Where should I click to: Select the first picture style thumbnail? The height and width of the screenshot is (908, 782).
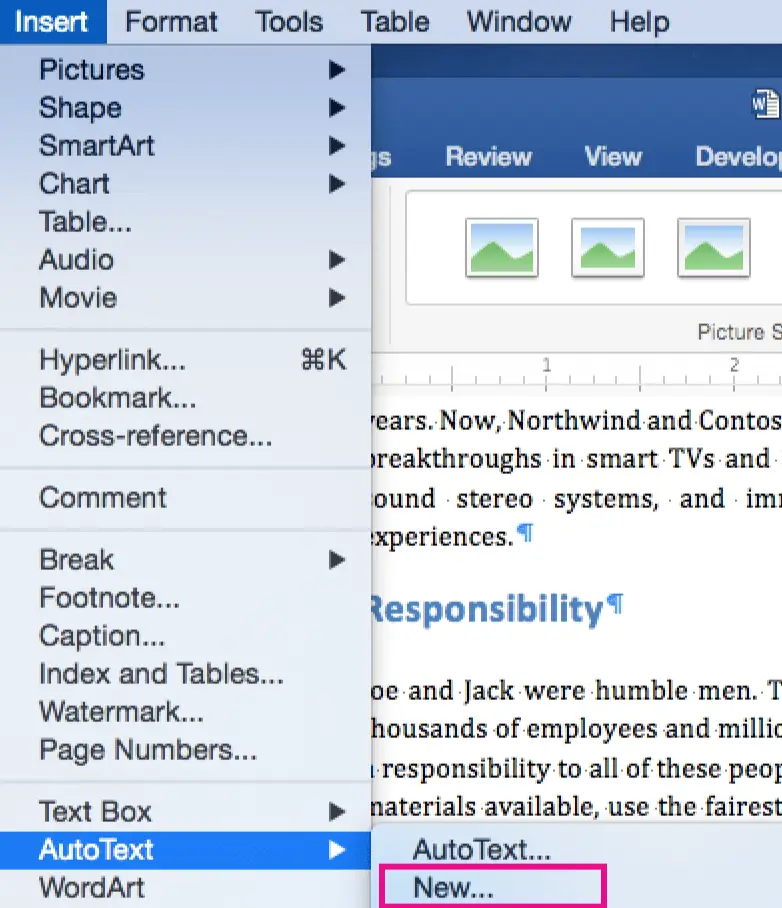(x=501, y=247)
